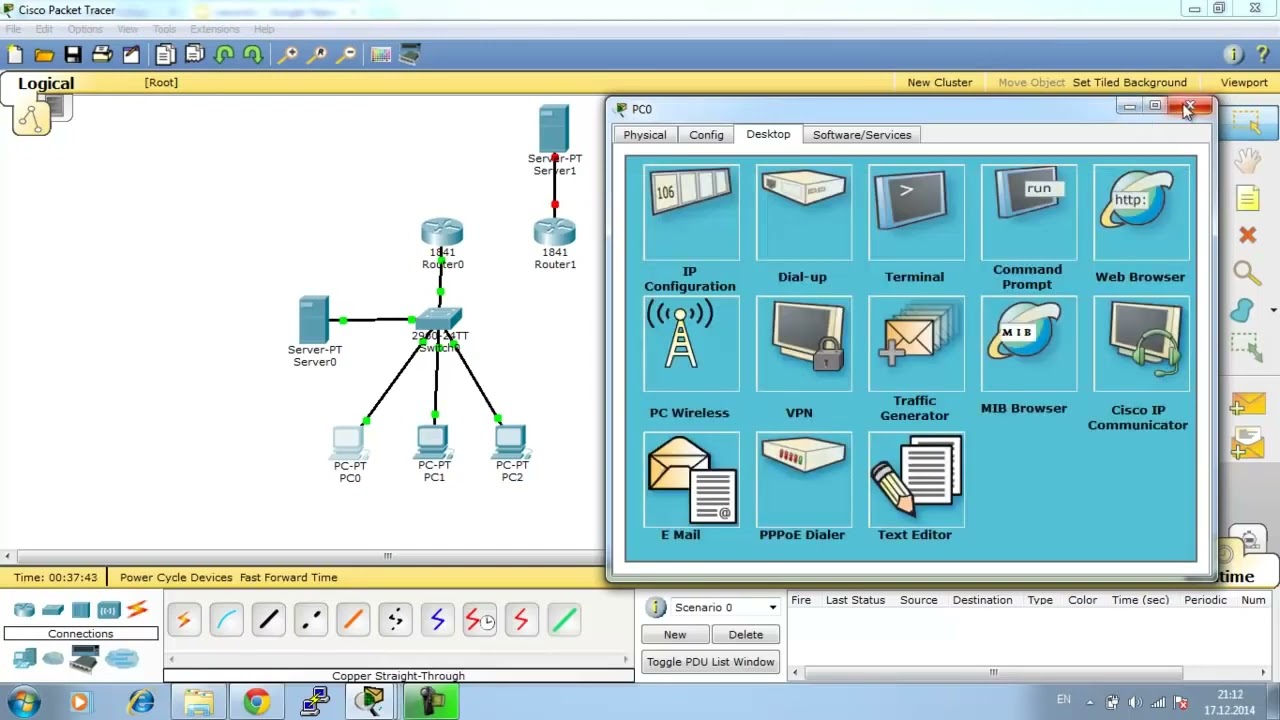
Task: Click the Zoom In magnifier
Action: [x=288, y=55]
